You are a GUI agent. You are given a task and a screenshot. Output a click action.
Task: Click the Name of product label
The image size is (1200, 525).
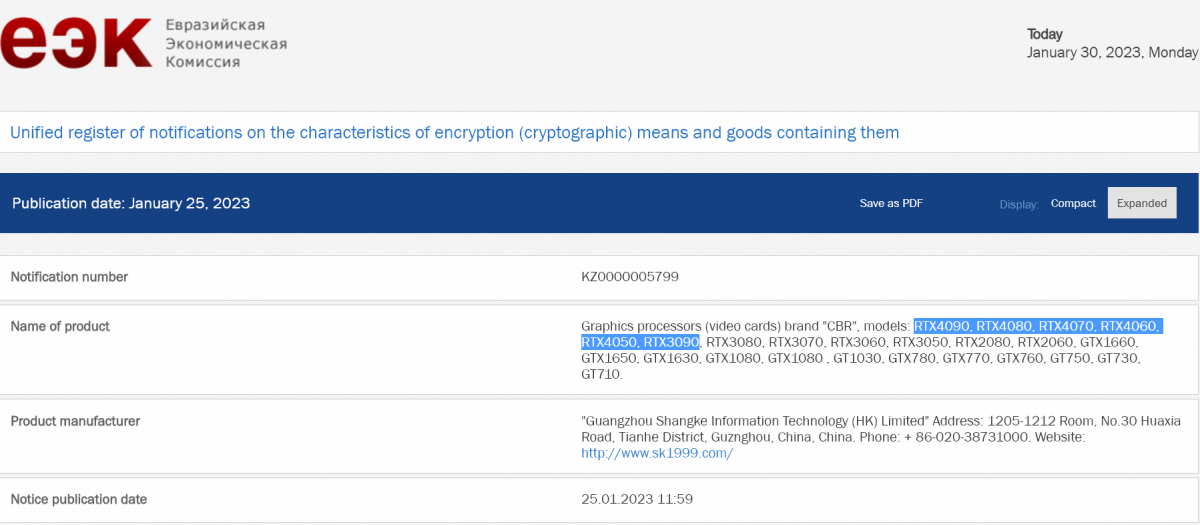60,326
